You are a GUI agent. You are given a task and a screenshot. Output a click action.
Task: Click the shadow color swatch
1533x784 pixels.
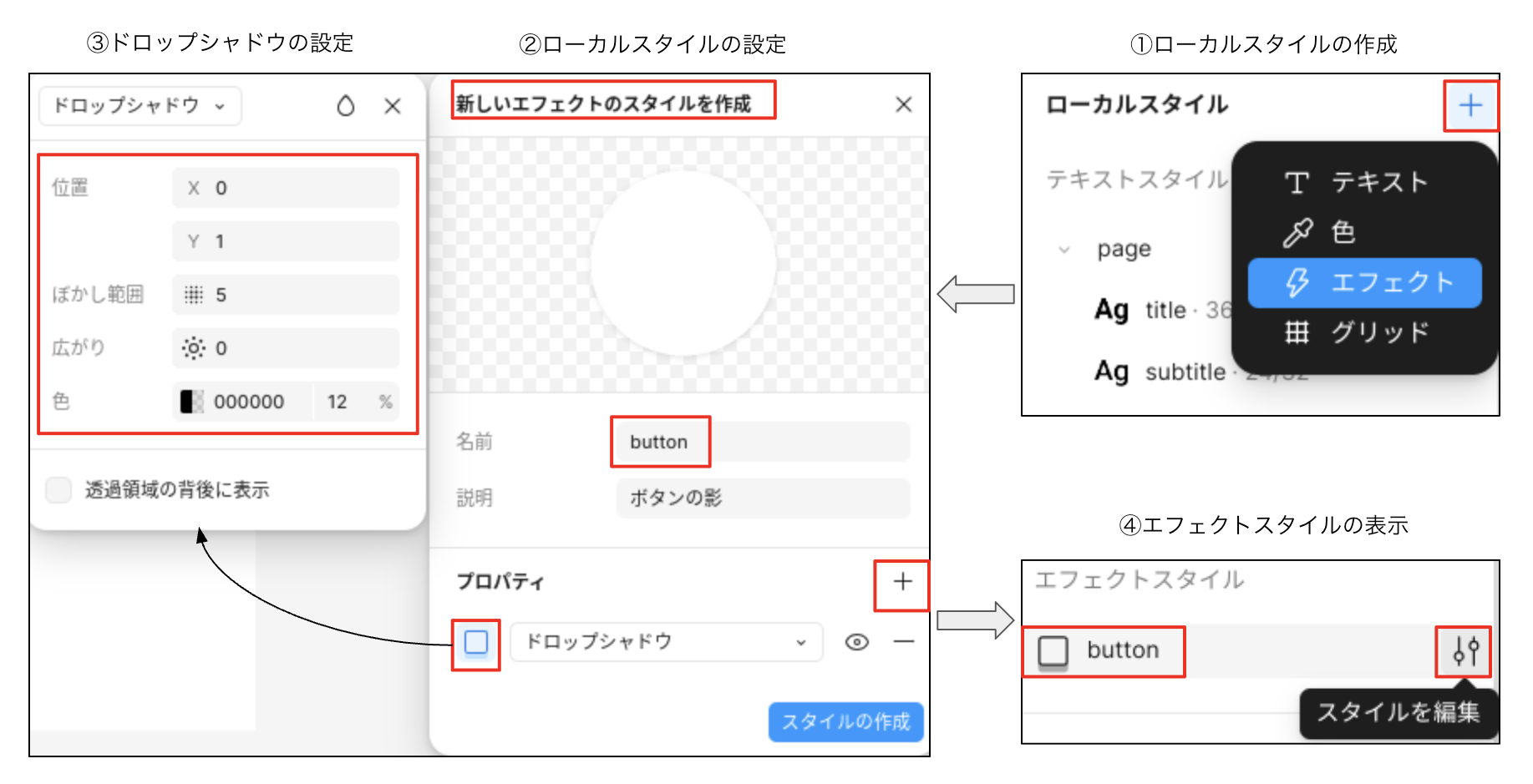192,402
